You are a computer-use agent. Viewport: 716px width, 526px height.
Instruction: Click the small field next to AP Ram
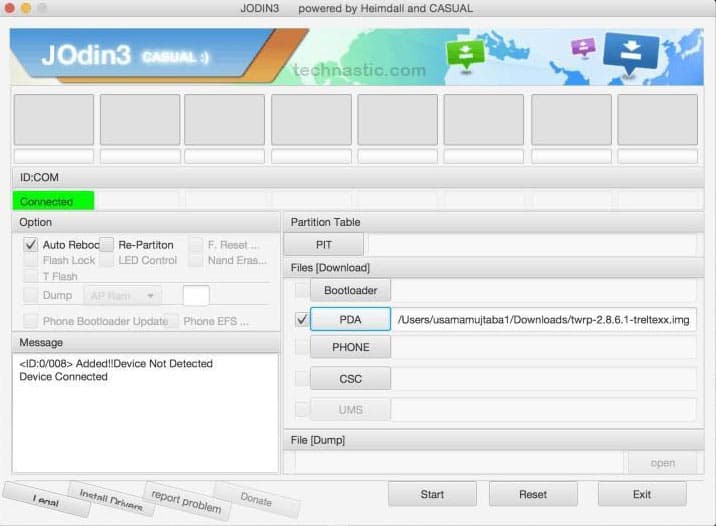coord(196,295)
